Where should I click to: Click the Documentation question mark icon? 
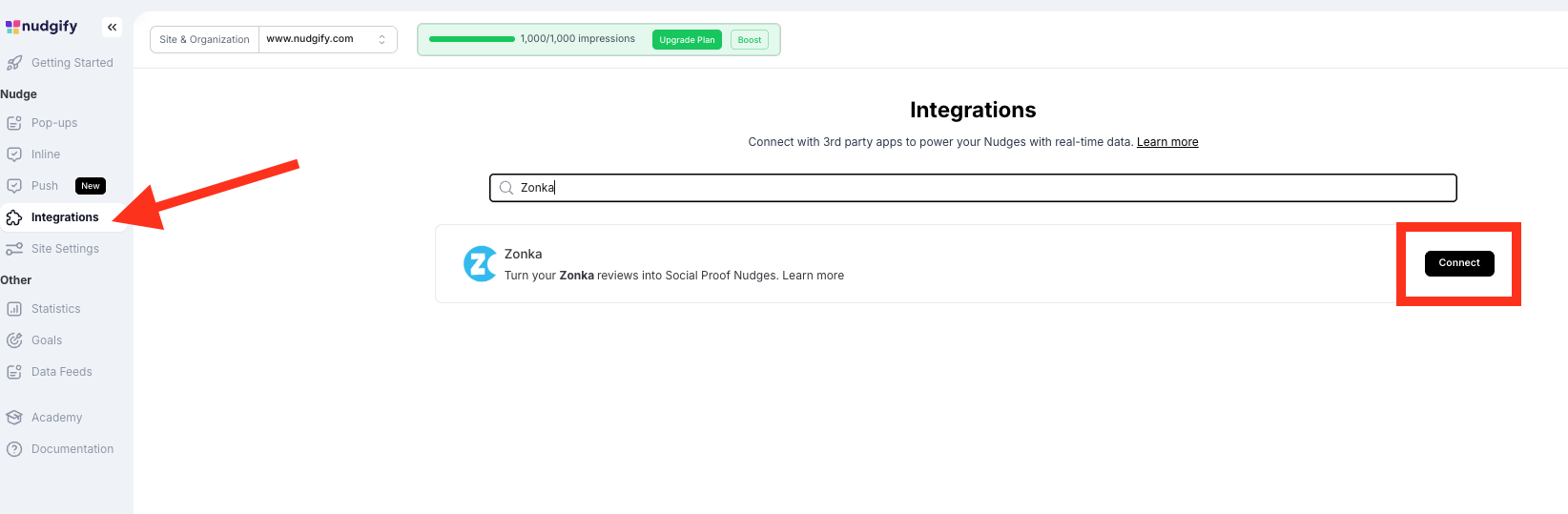[x=14, y=449]
